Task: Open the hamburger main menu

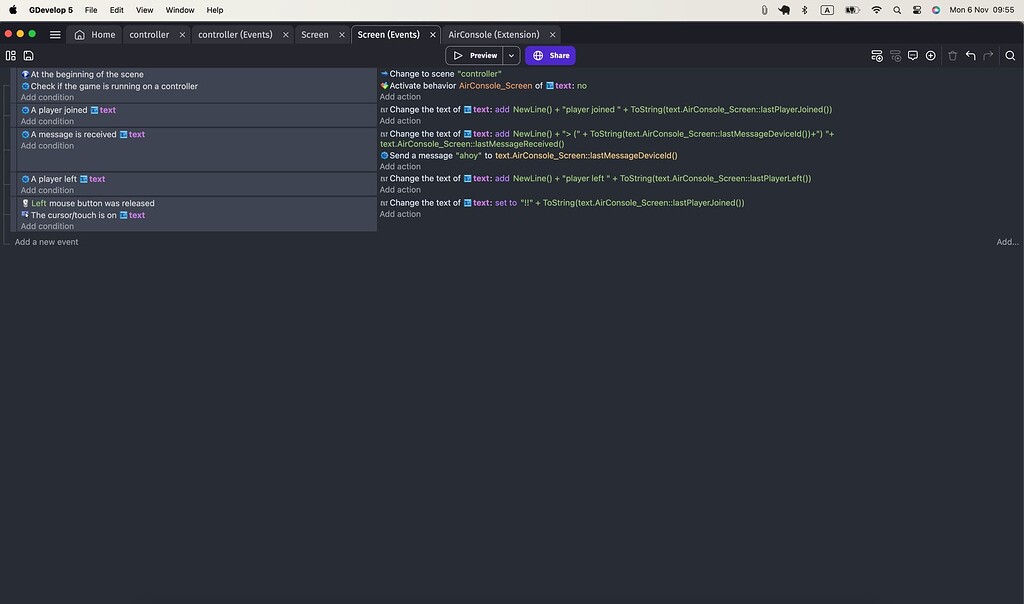Action: [x=56, y=35]
